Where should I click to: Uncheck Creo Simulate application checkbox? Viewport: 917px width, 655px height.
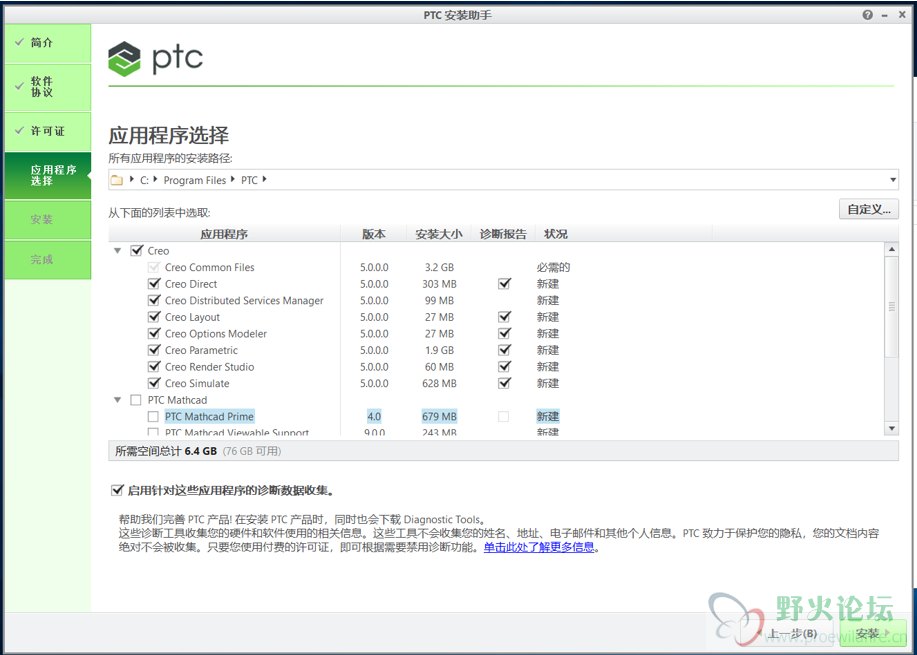[x=154, y=383]
